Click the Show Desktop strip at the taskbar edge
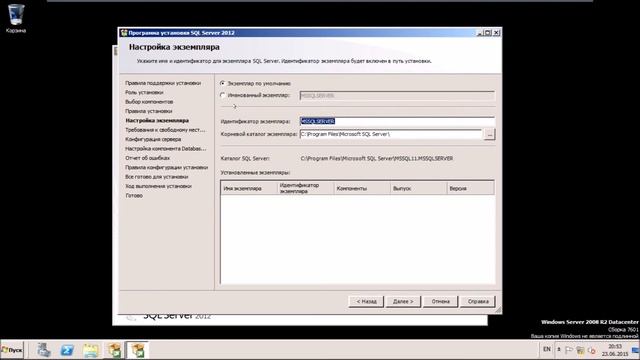This screenshot has width=640, height=360. 636,350
